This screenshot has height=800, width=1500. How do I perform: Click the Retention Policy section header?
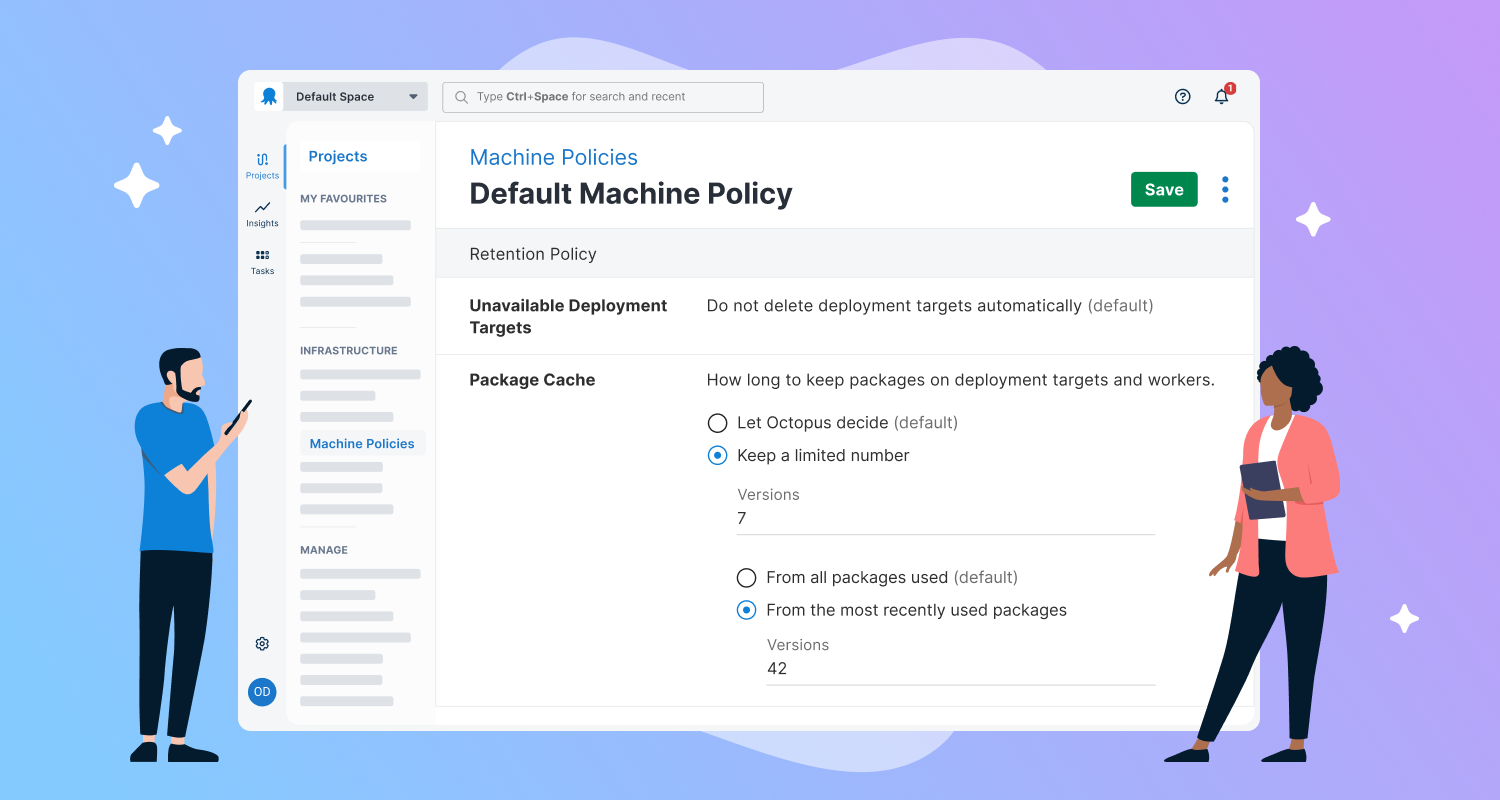pos(844,254)
